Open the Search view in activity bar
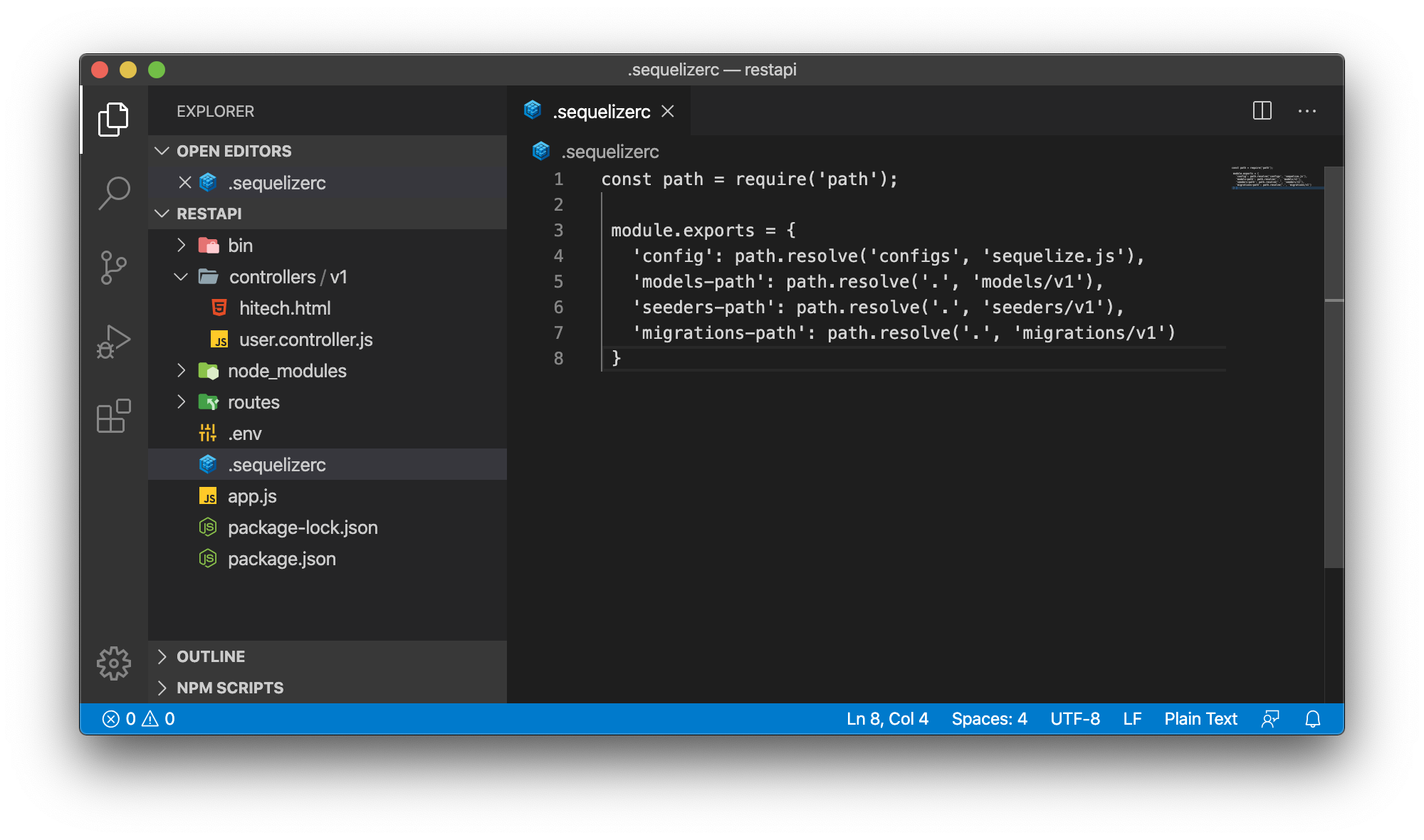This screenshot has width=1424, height=840. point(114,193)
